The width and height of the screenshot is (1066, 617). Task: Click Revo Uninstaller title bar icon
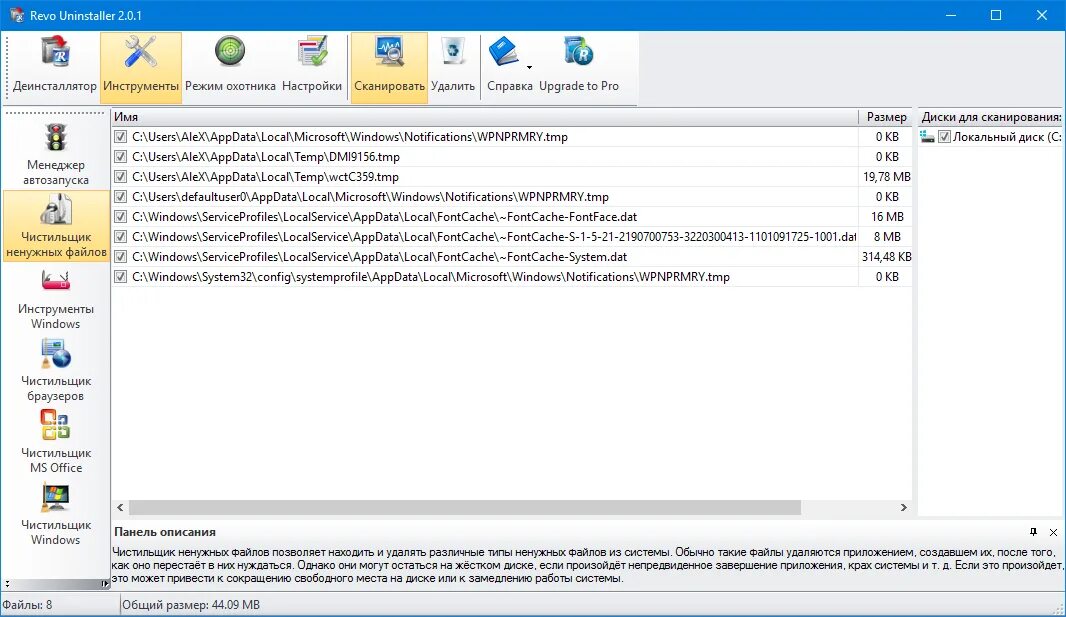coord(16,15)
